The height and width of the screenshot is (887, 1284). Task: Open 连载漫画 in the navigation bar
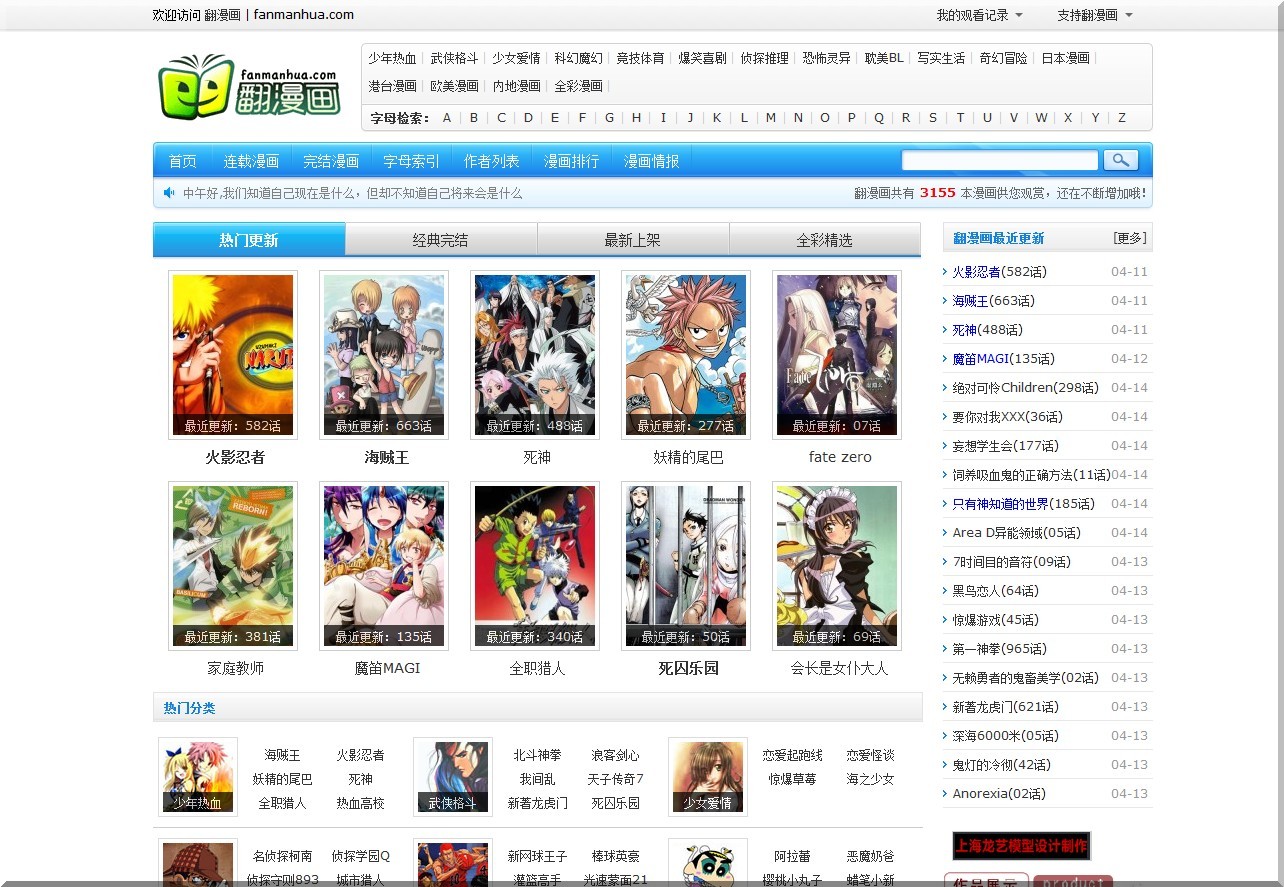pos(251,161)
